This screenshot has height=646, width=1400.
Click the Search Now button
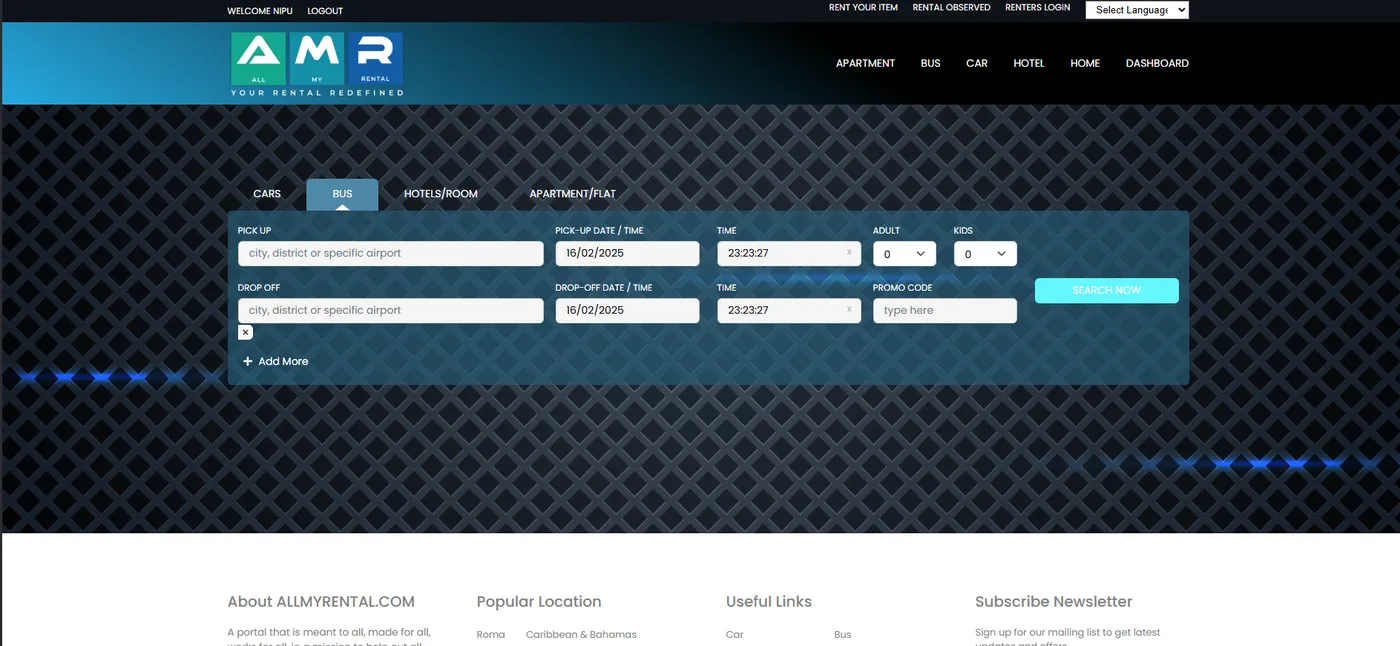click(x=1107, y=290)
